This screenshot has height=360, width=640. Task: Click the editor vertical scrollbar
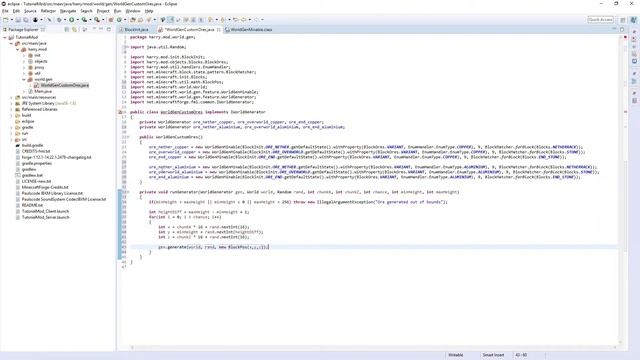click(620, 189)
